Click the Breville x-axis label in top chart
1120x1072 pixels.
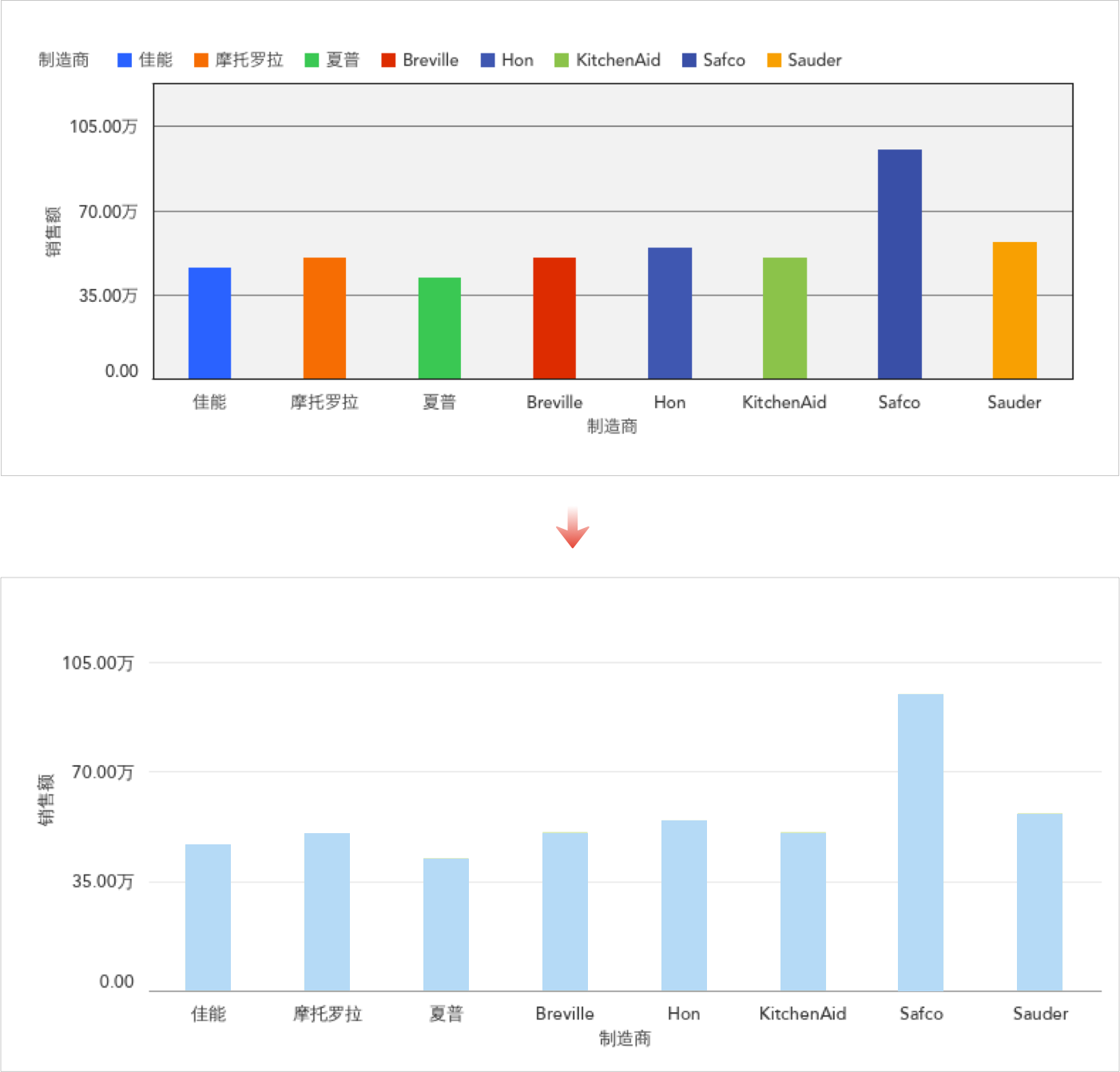[554, 403]
